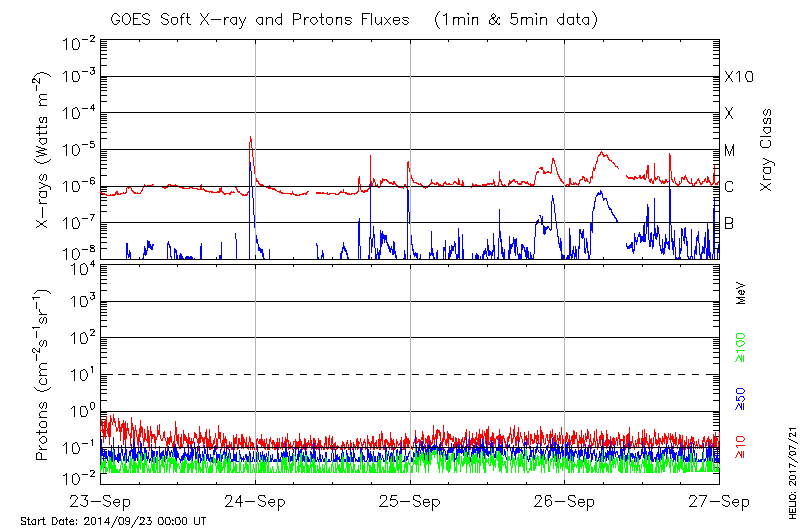Select the 25-Sep date label
This screenshot has width=800, height=530.
pyautogui.click(x=410, y=500)
